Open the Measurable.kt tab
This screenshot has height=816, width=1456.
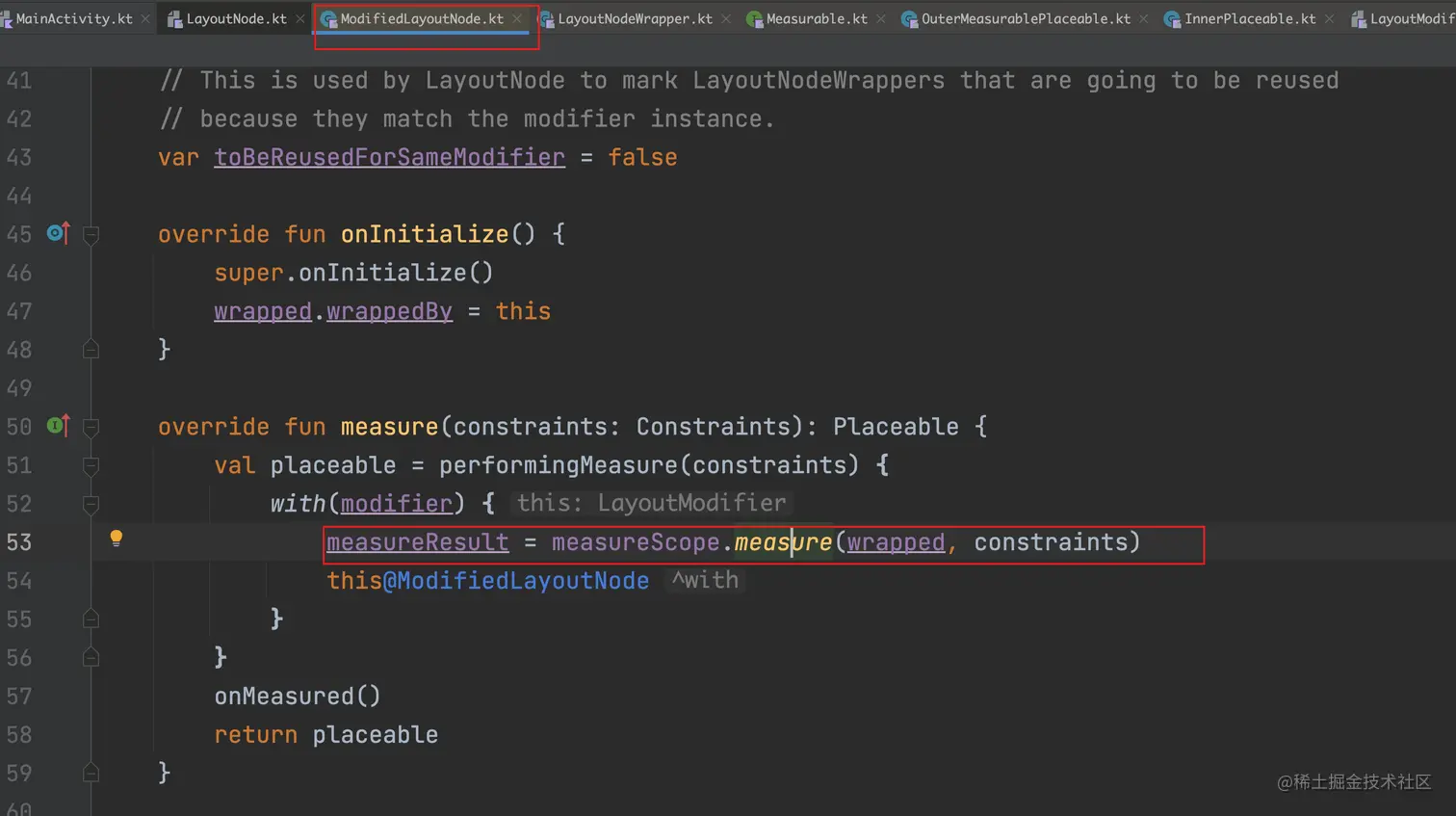point(817,18)
